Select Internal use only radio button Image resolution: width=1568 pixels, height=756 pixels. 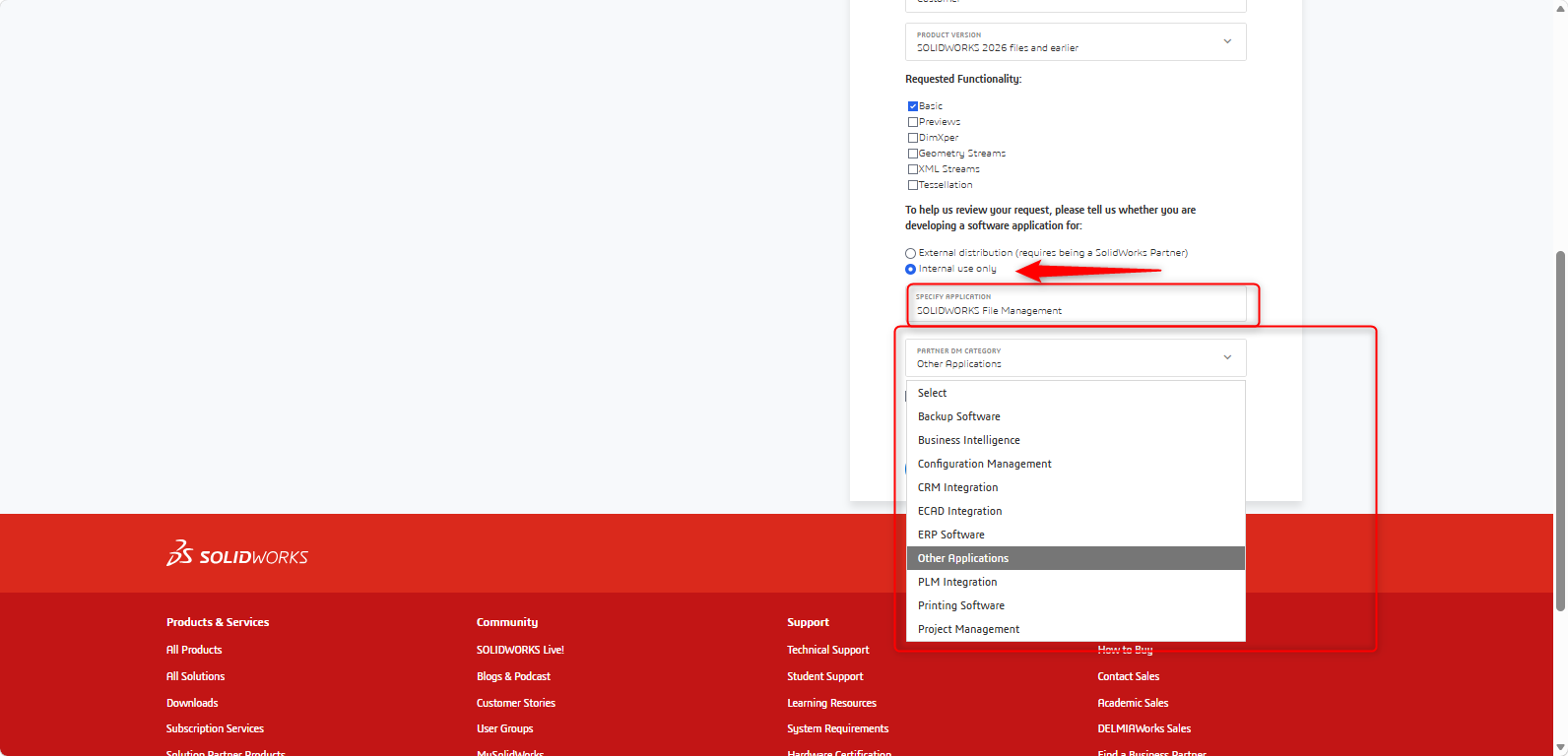coord(911,269)
